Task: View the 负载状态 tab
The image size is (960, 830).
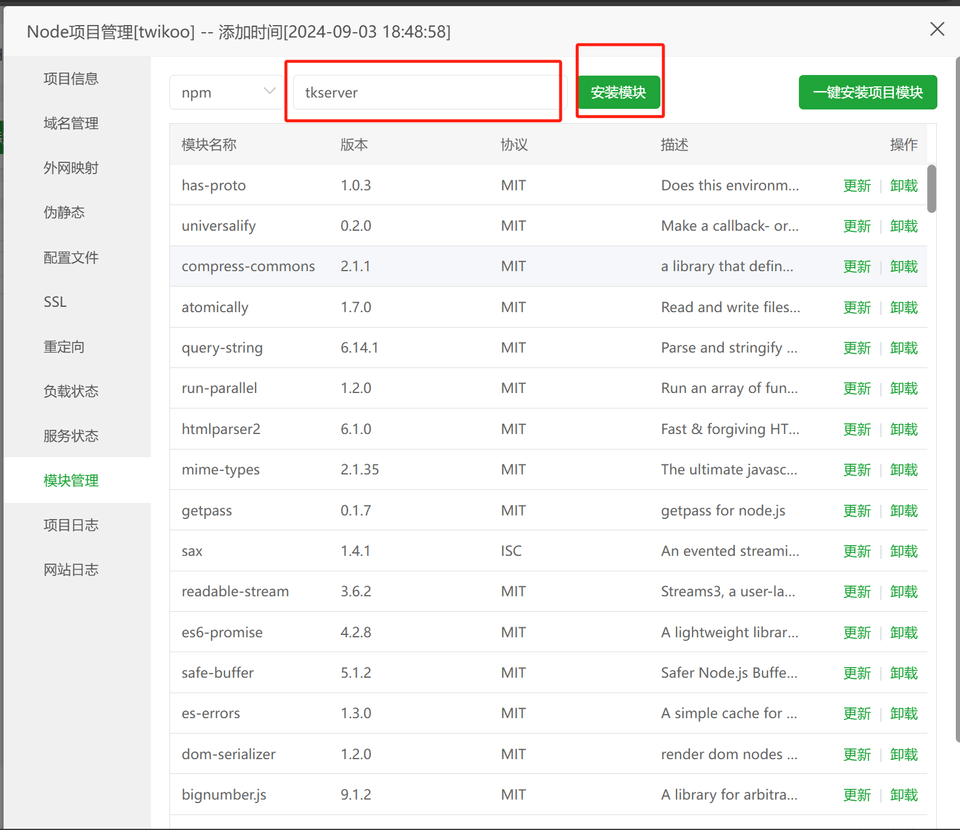Action: [71, 391]
